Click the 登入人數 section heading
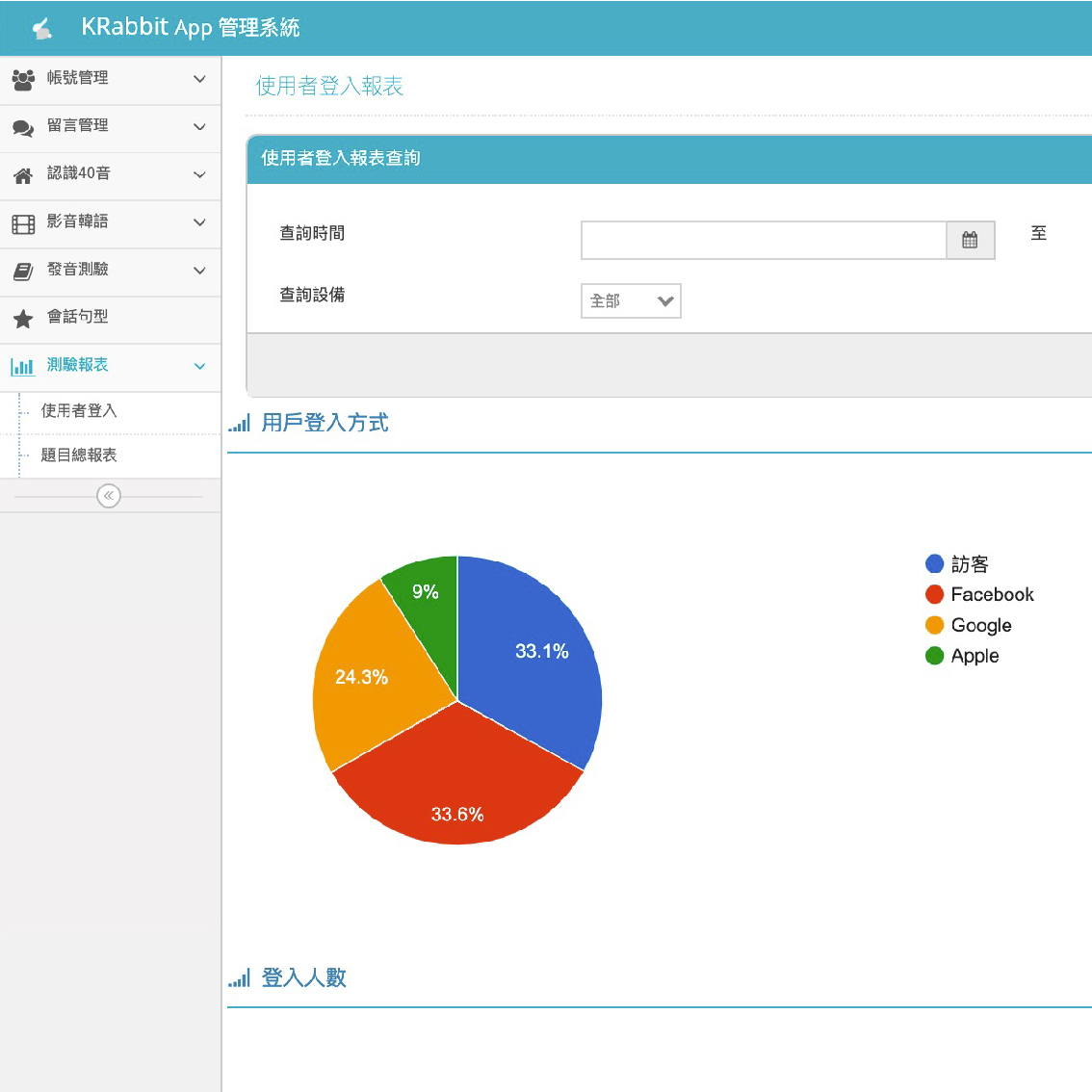1092x1092 pixels. pos(303,977)
